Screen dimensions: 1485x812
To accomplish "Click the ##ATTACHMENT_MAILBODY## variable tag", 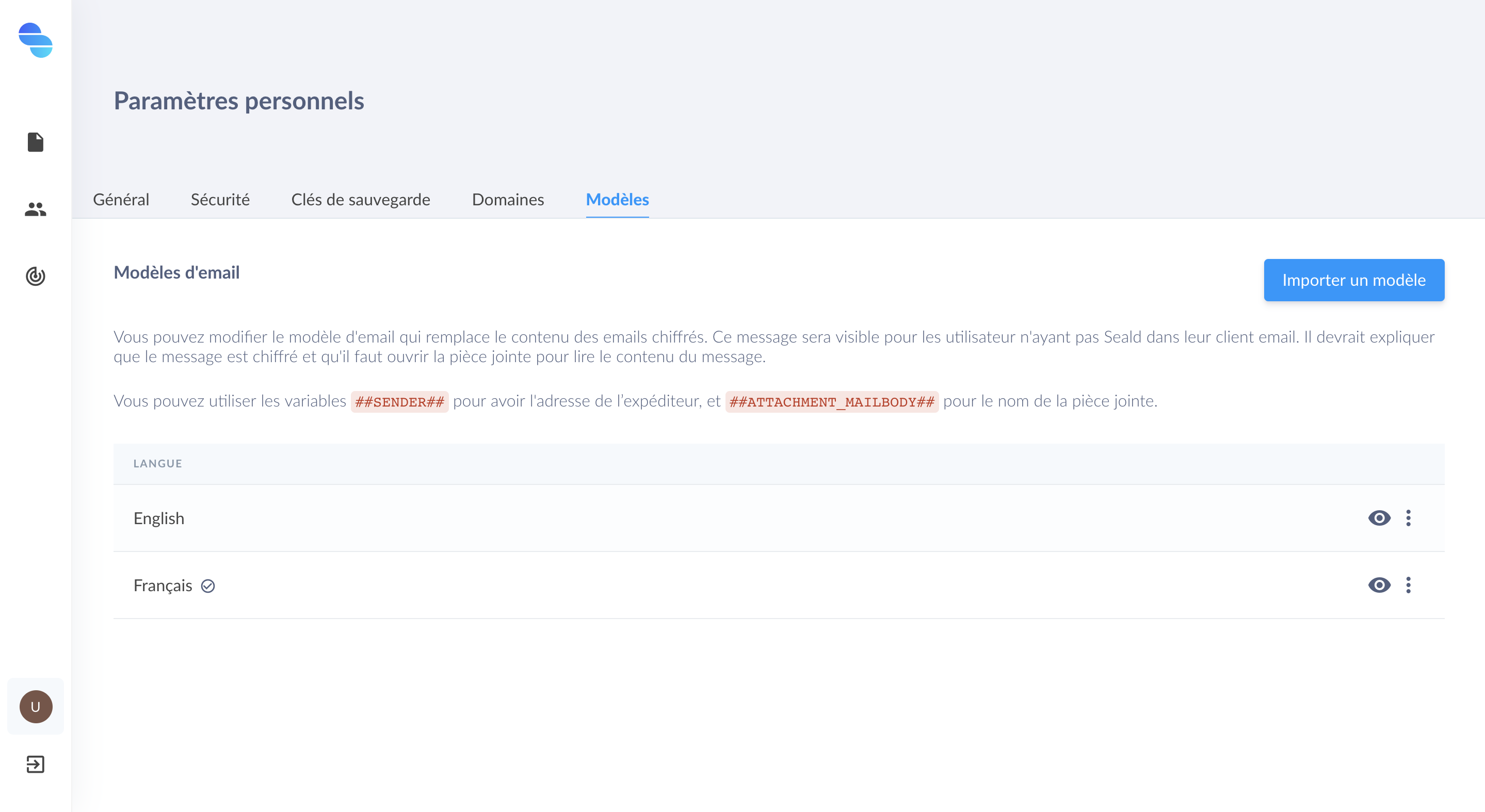I will pos(831,402).
